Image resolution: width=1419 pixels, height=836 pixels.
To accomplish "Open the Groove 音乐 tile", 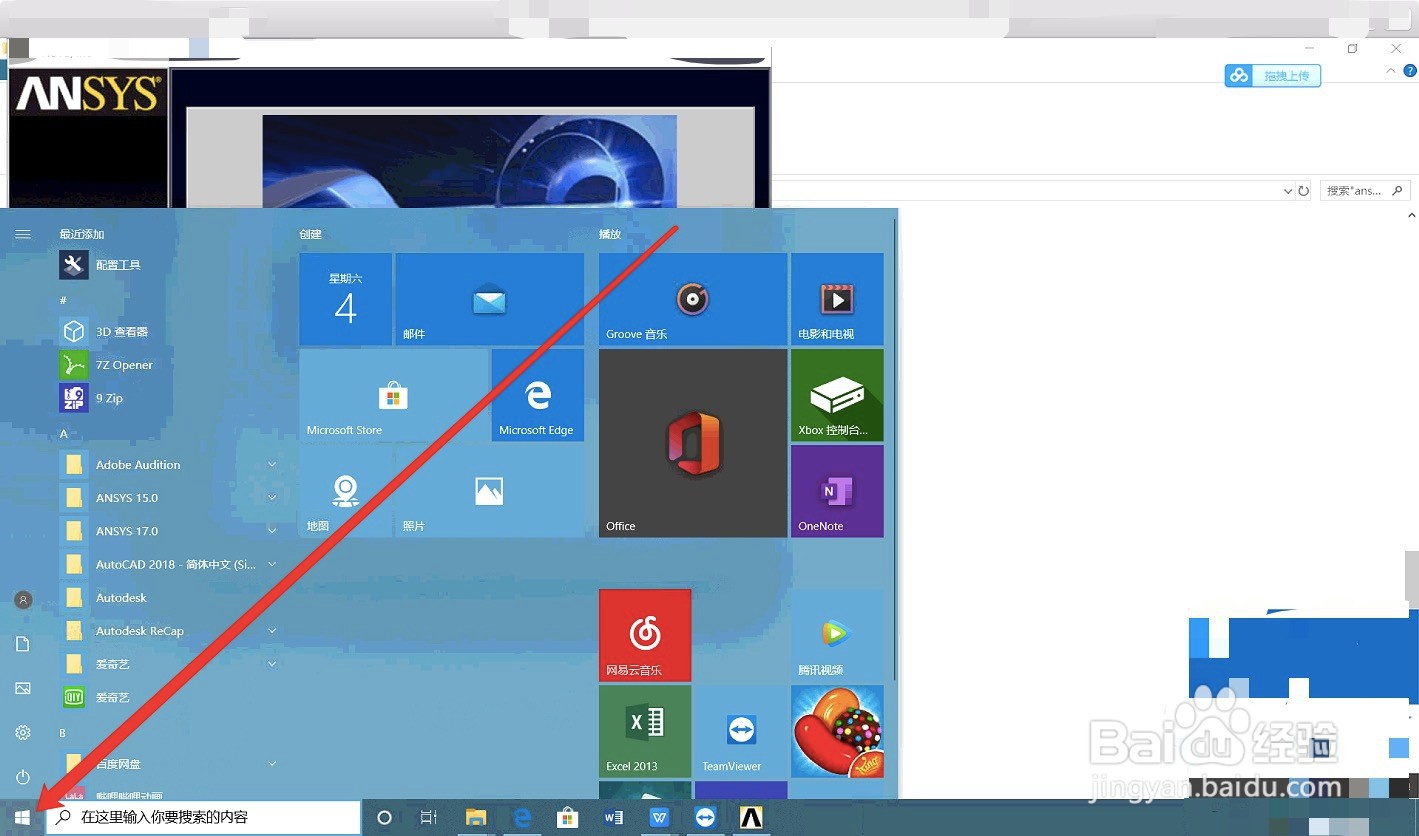I will [x=693, y=299].
